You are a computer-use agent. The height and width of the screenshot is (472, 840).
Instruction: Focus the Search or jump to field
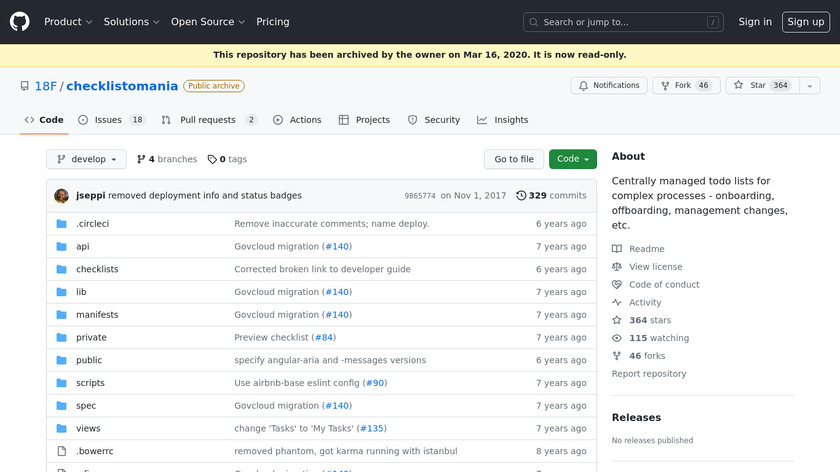point(624,22)
